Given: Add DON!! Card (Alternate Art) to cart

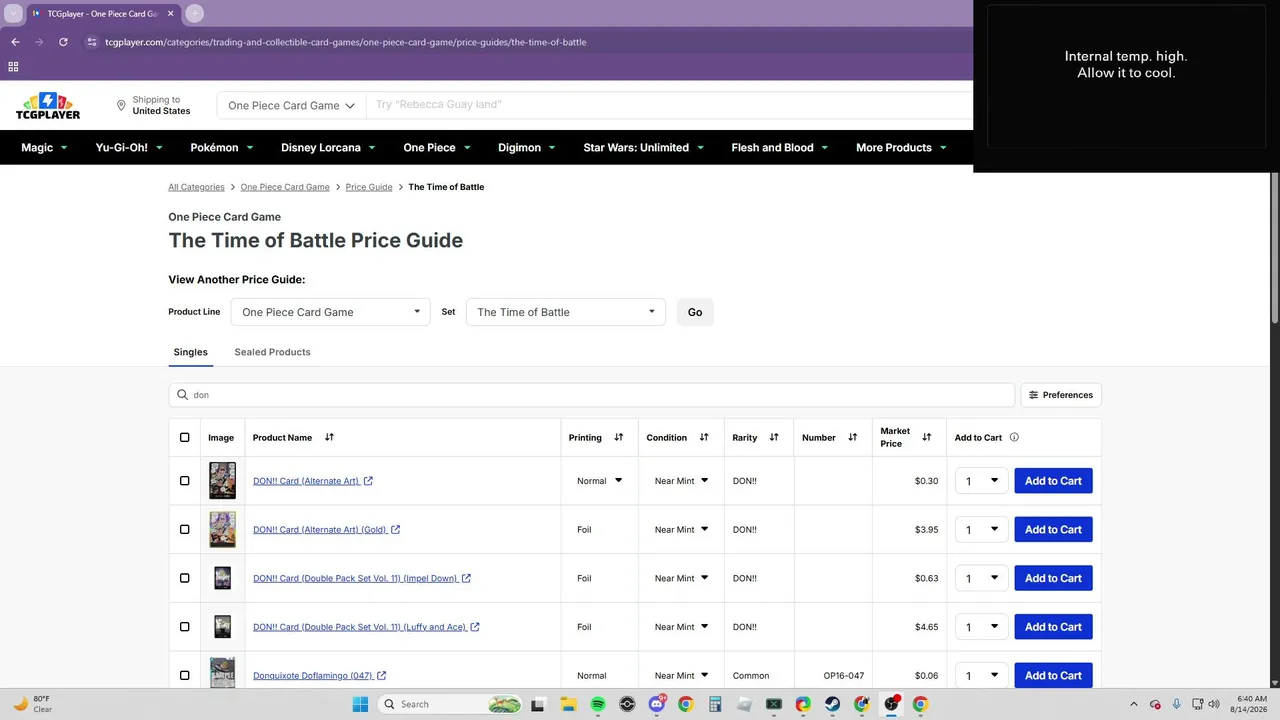Looking at the screenshot, I should coord(1053,481).
